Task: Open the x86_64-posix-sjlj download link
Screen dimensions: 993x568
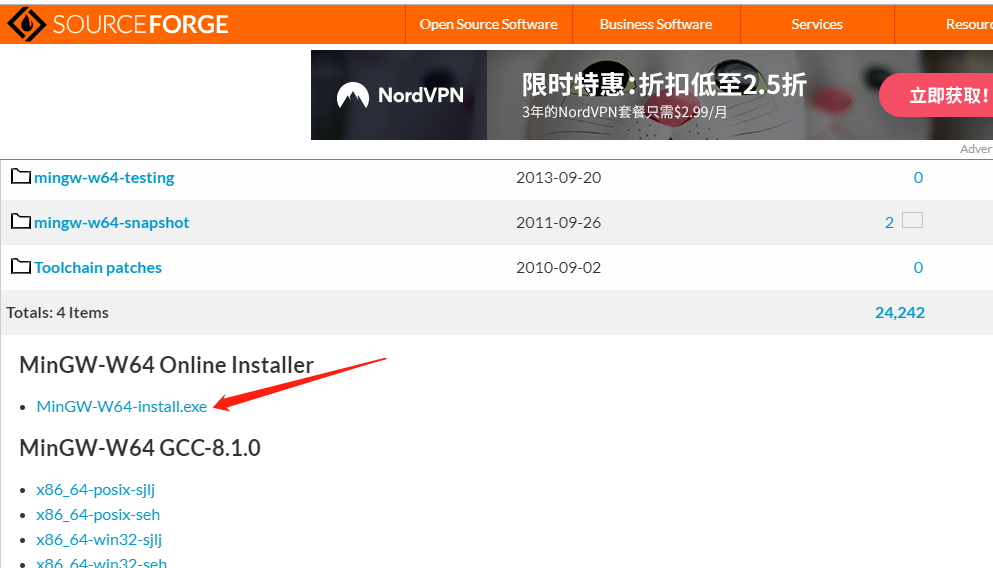Action: click(x=96, y=489)
